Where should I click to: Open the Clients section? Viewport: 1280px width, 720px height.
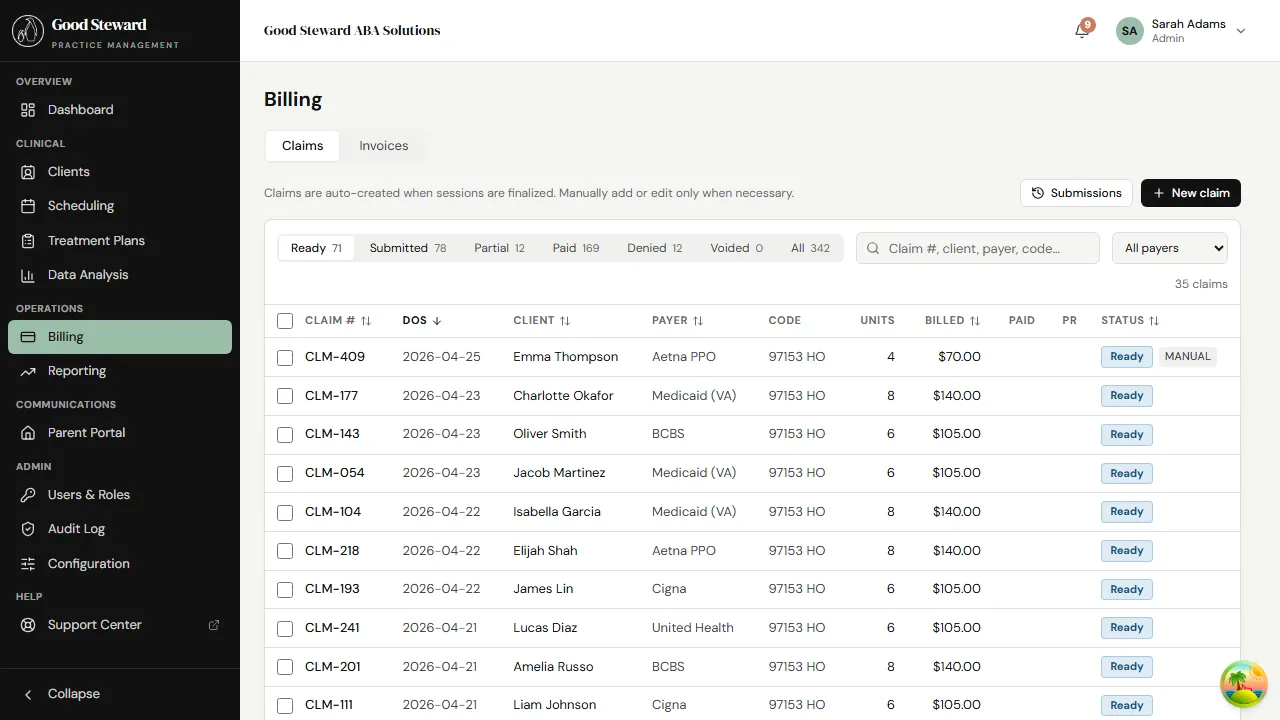click(x=68, y=171)
